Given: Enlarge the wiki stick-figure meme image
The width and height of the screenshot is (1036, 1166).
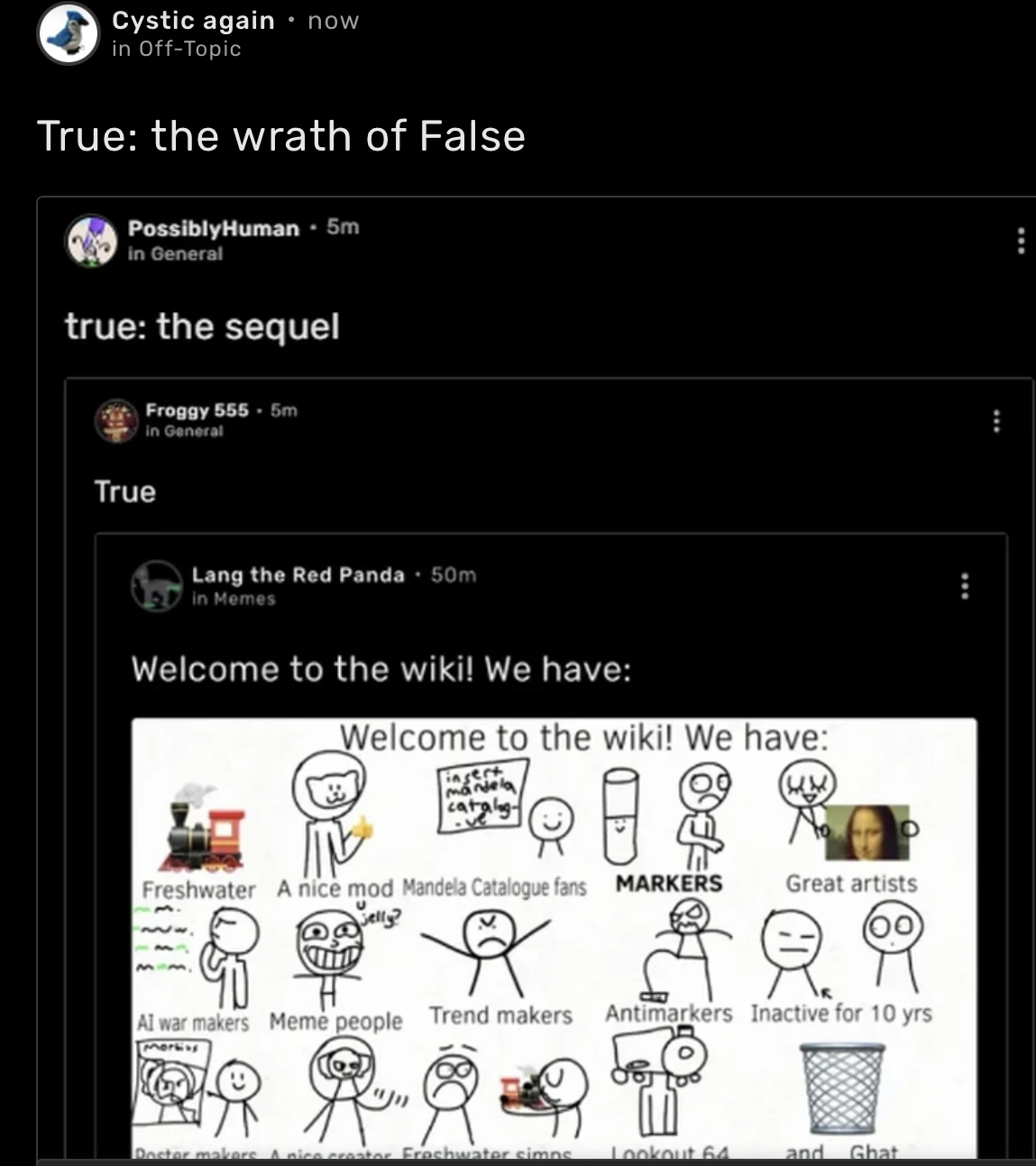Looking at the screenshot, I should pos(554,938).
